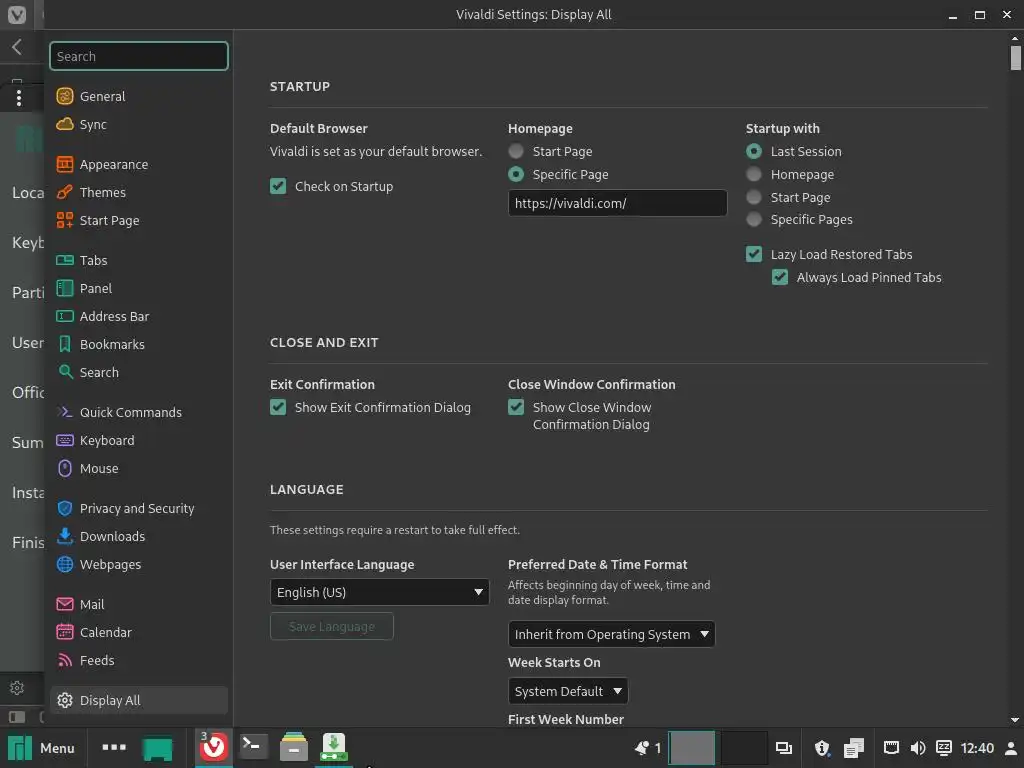This screenshot has height=768, width=1024.
Task: Click the Privacy and Security shield icon
Action: tap(65, 509)
